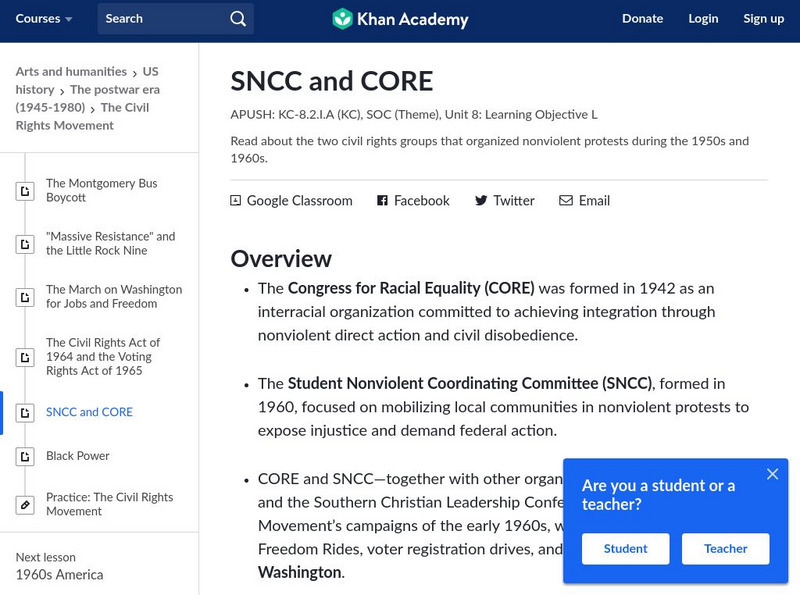Choose the Student button
The image size is (800, 595).
pyautogui.click(x=626, y=549)
